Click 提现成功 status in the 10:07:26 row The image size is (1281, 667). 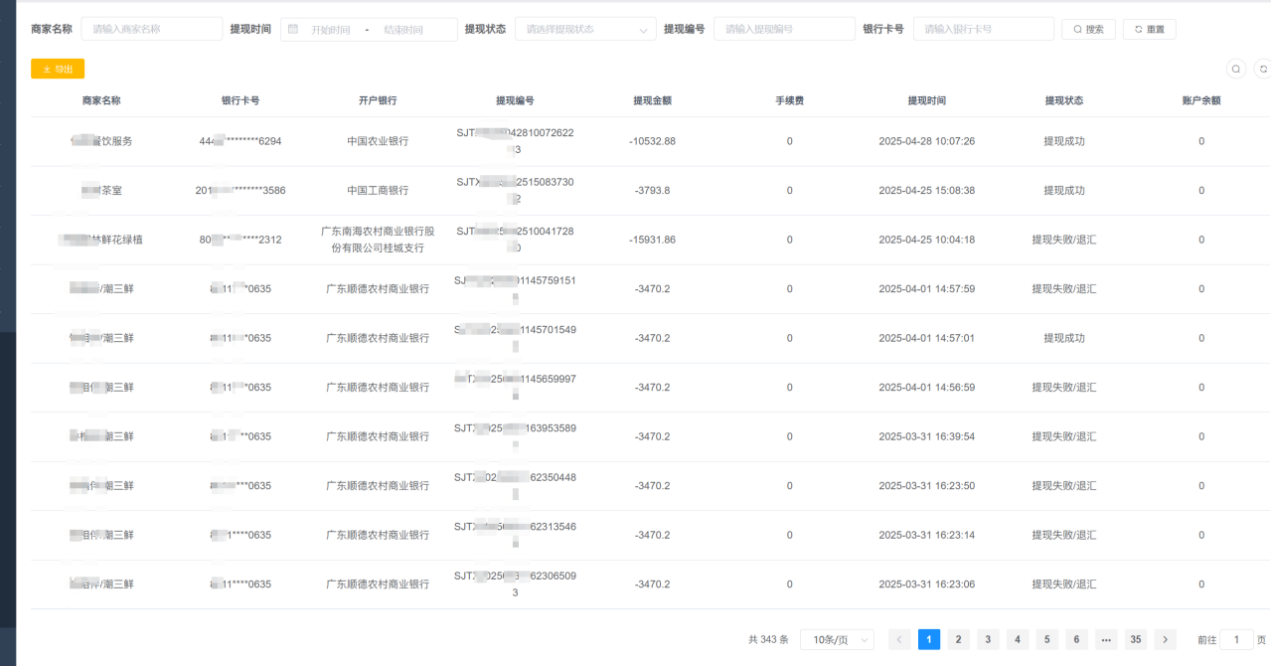(x=1064, y=141)
